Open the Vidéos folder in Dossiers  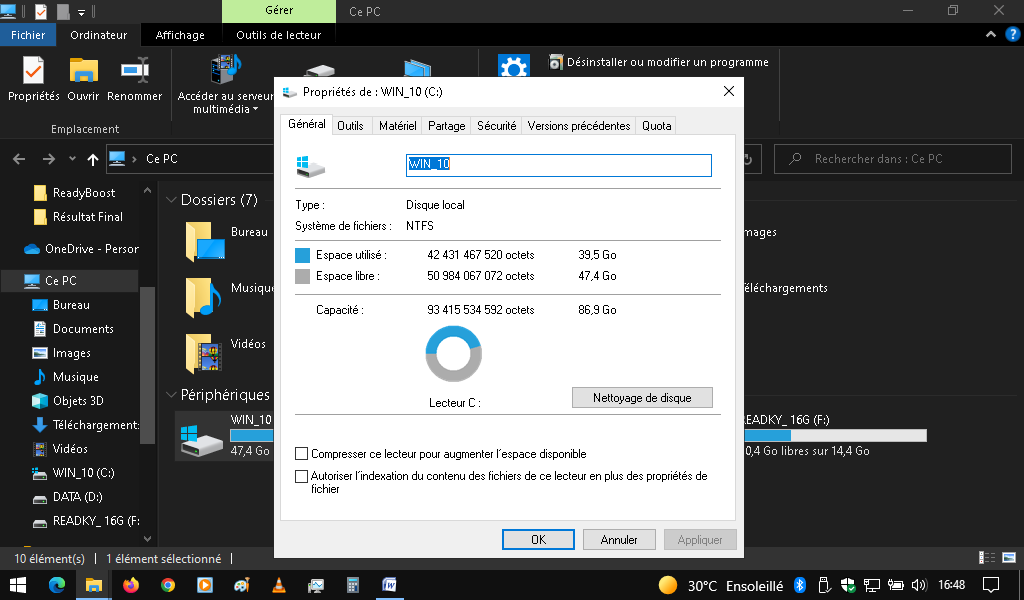point(225,353)
